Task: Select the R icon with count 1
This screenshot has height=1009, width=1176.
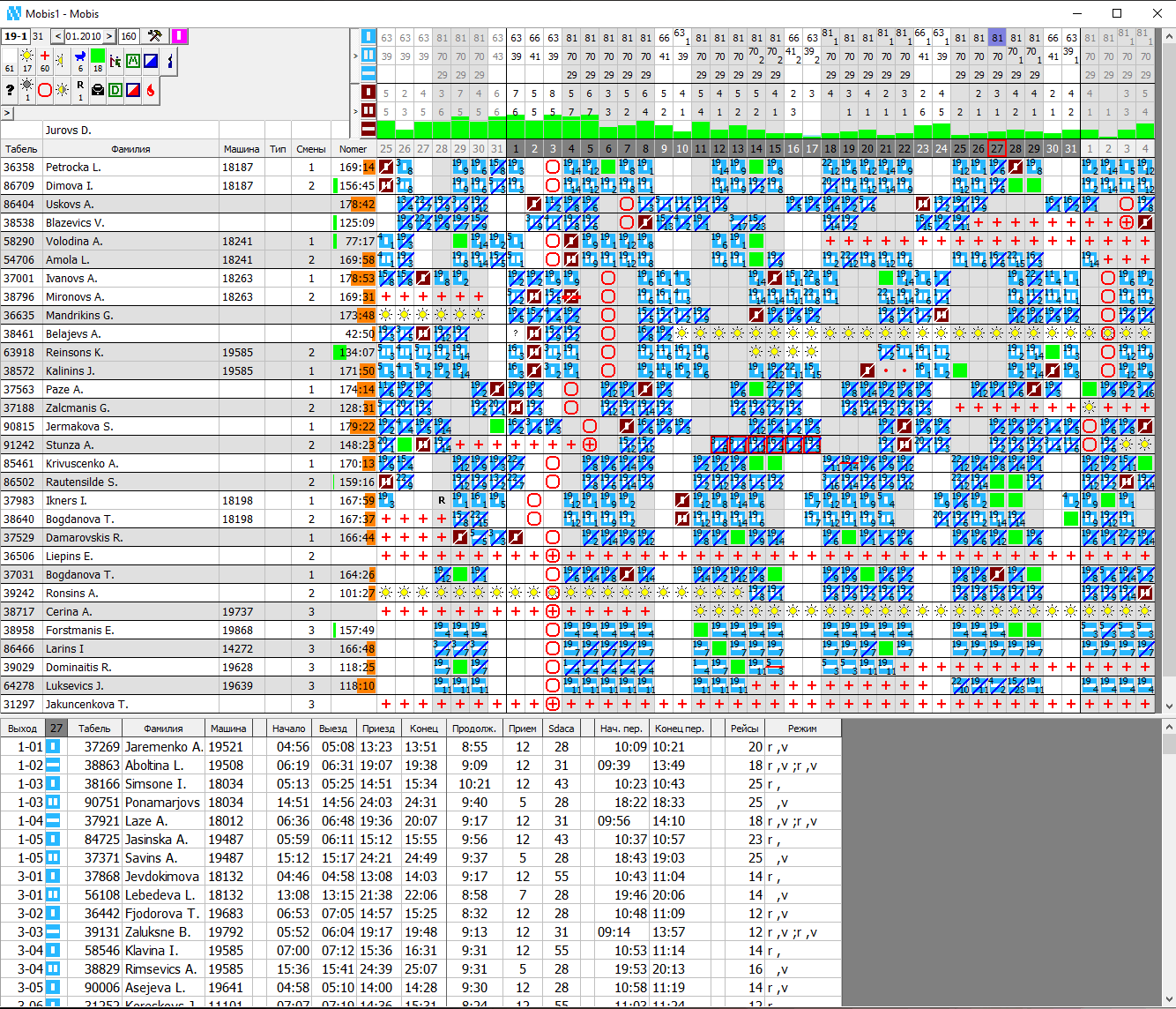Action: coord(80,89)
